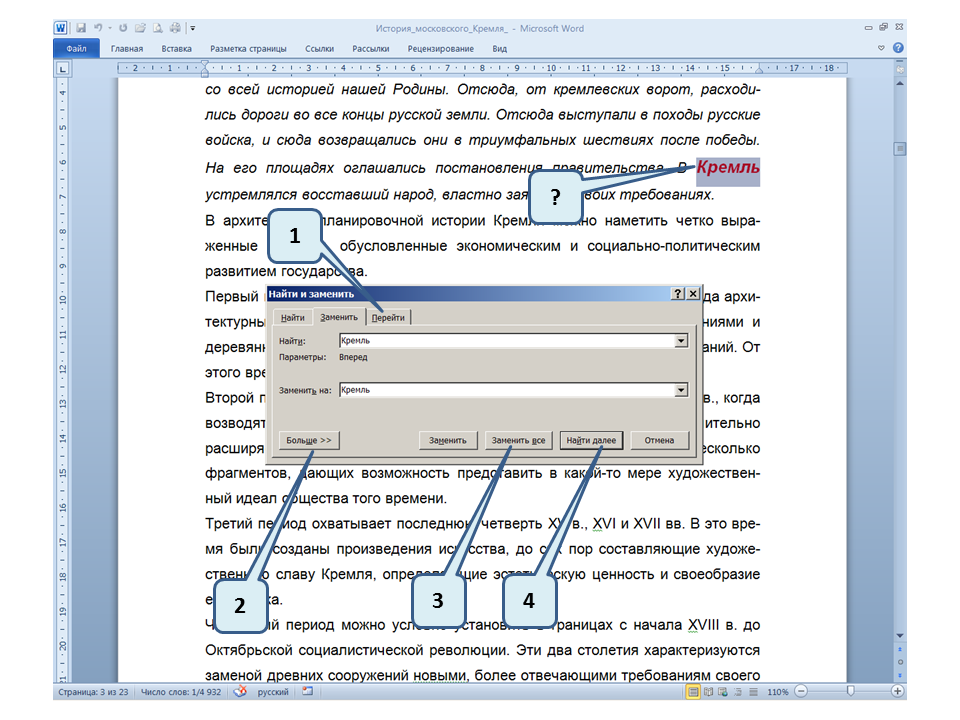Click the zoom in plus icon
Screen dimensions: 960x720
tap(898, 691)
